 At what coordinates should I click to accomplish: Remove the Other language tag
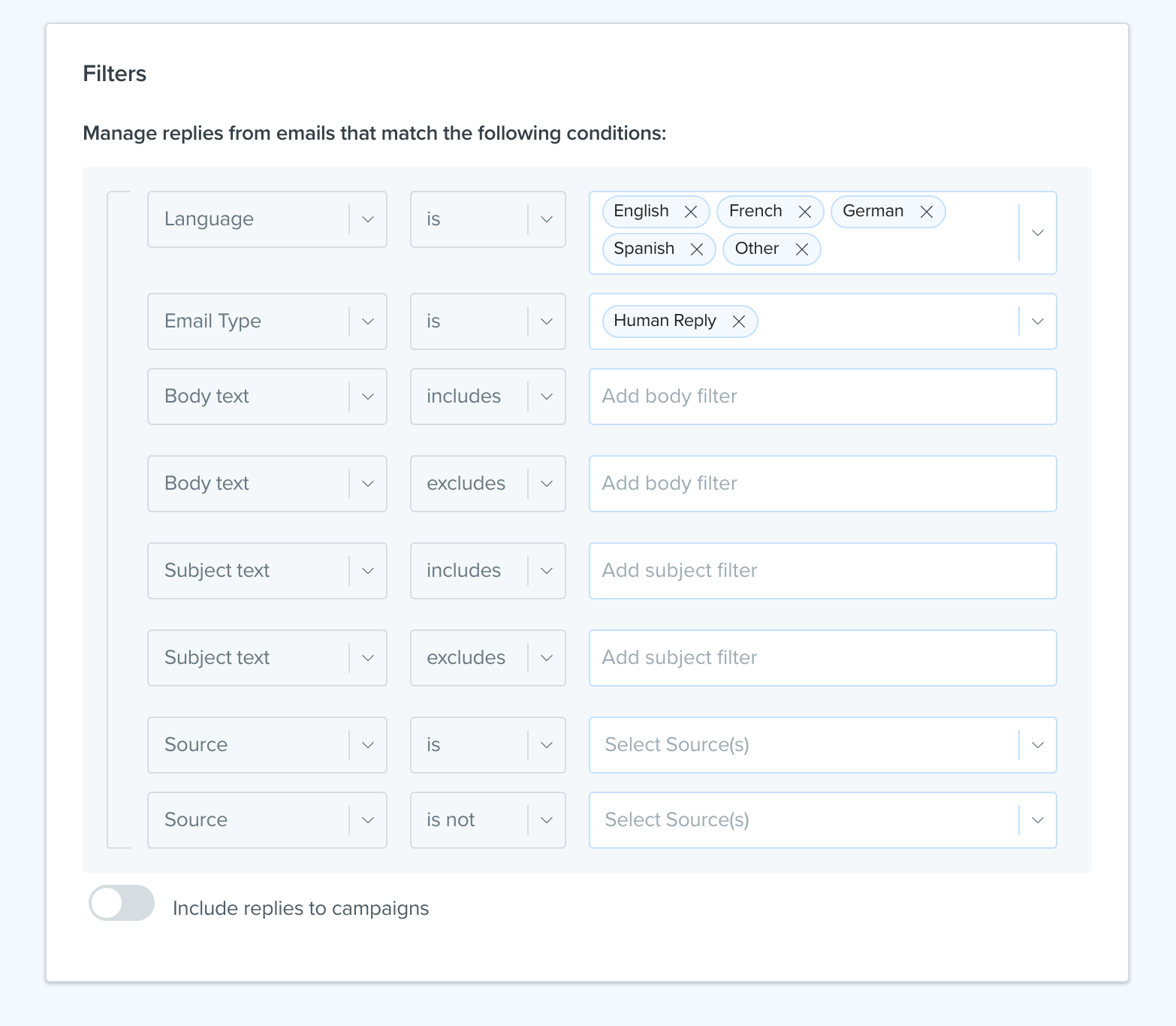802,249
